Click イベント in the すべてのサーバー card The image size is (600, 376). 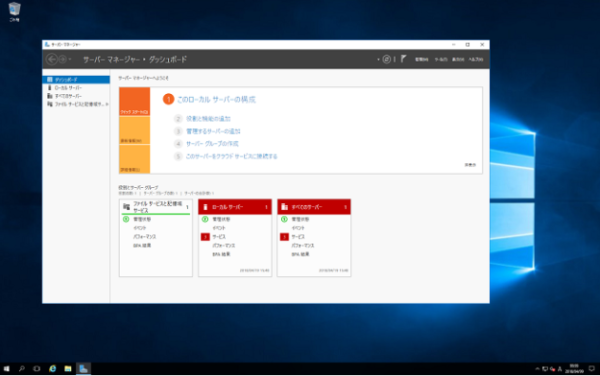(x=298, y=228)
